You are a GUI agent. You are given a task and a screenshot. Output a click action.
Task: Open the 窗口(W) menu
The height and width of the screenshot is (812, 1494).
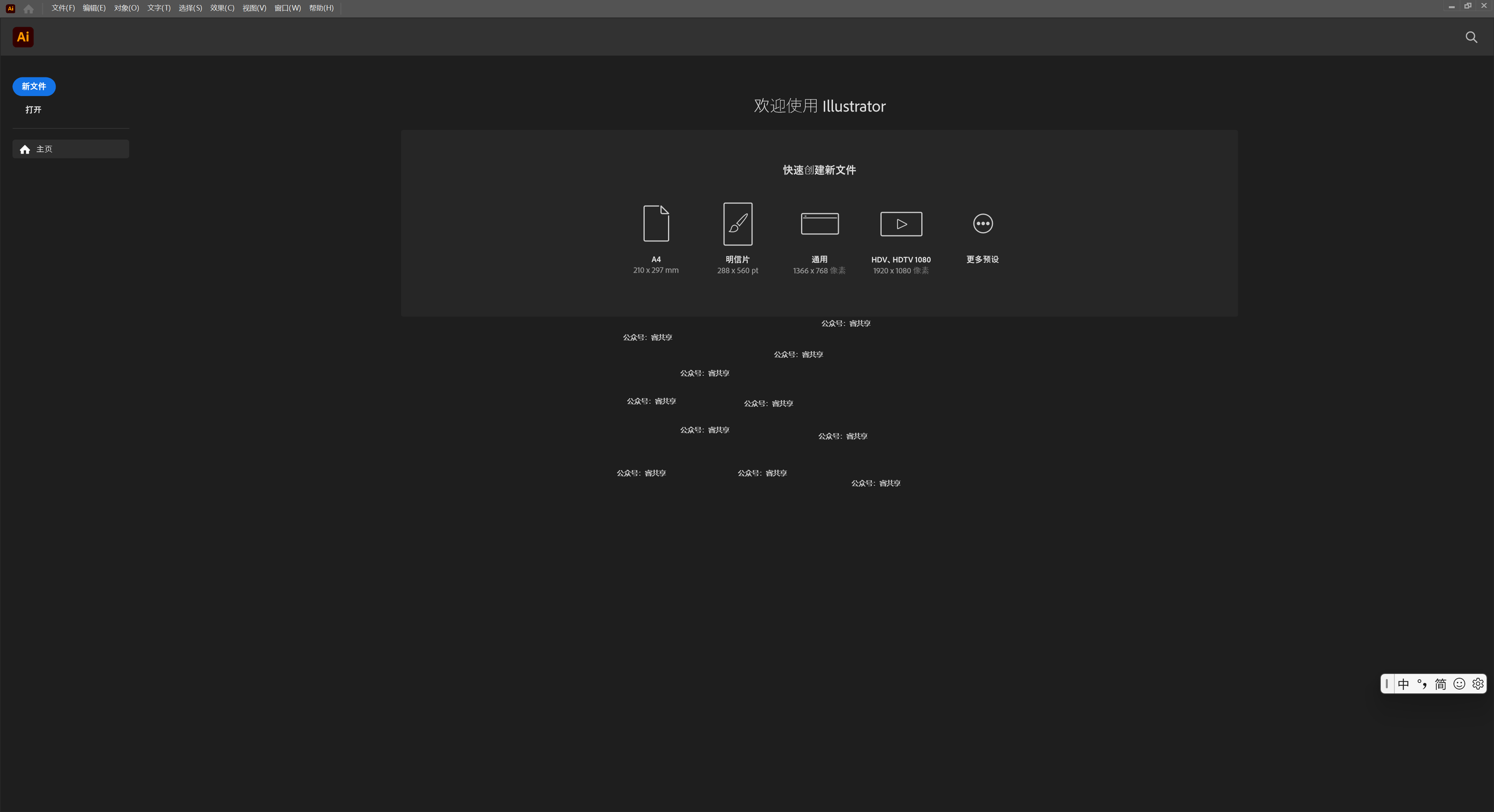pos(287,8)
